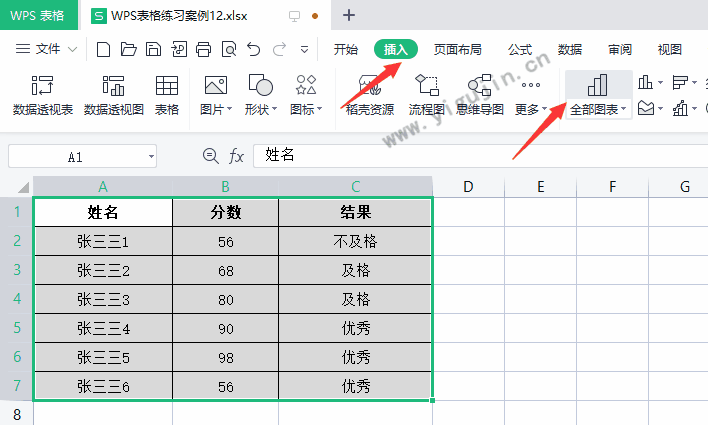This screenshot has height=425, width=708.
Task: Open 稻壳资源 resource library
Action: [370, 95]
